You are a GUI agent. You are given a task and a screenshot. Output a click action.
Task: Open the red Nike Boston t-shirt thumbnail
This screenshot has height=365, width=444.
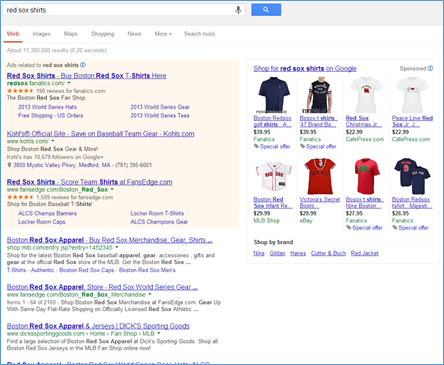[x=367, y=177]
